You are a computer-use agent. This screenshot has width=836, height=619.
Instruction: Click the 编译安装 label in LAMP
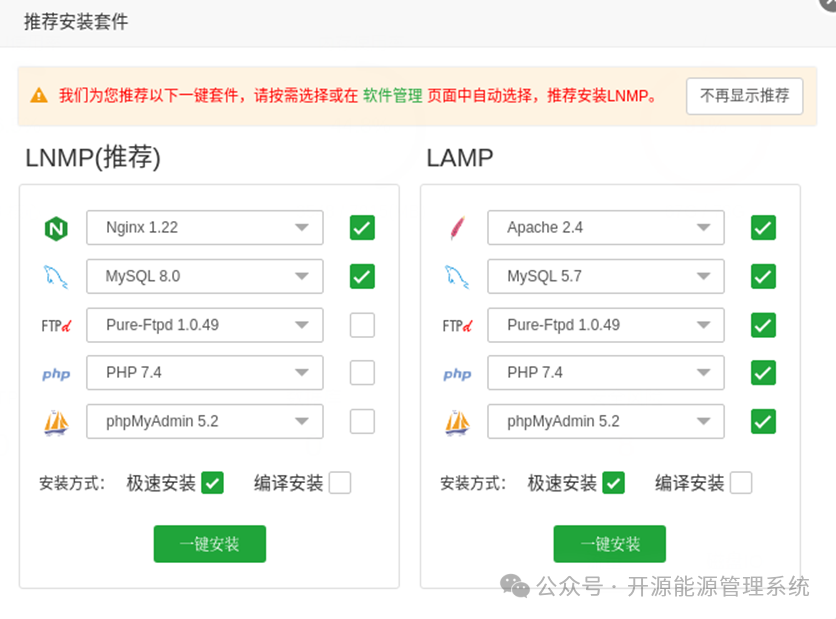coord(689,484)
